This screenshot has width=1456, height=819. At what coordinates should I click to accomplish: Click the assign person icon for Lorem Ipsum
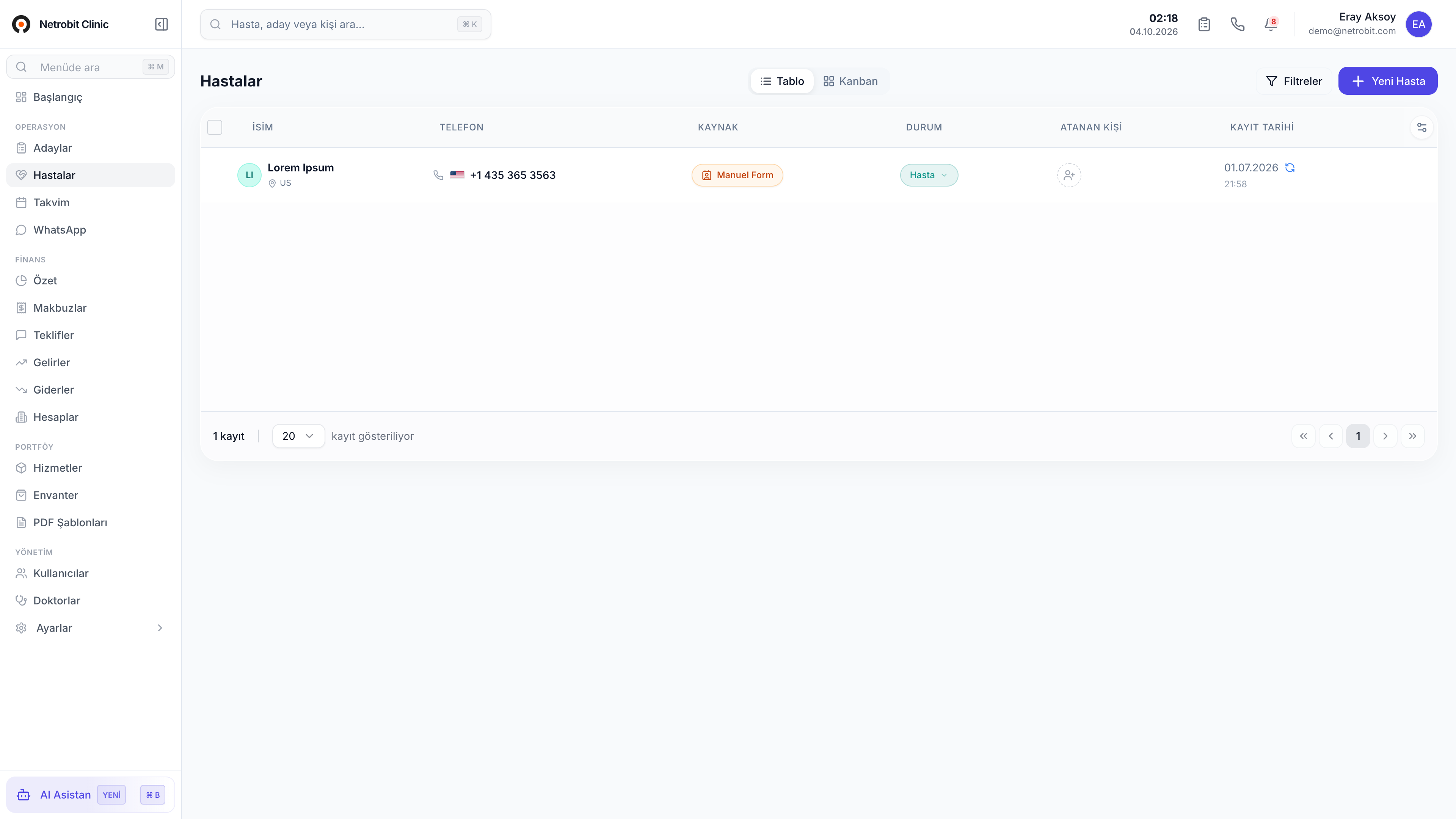click(x=1069, y=175)
